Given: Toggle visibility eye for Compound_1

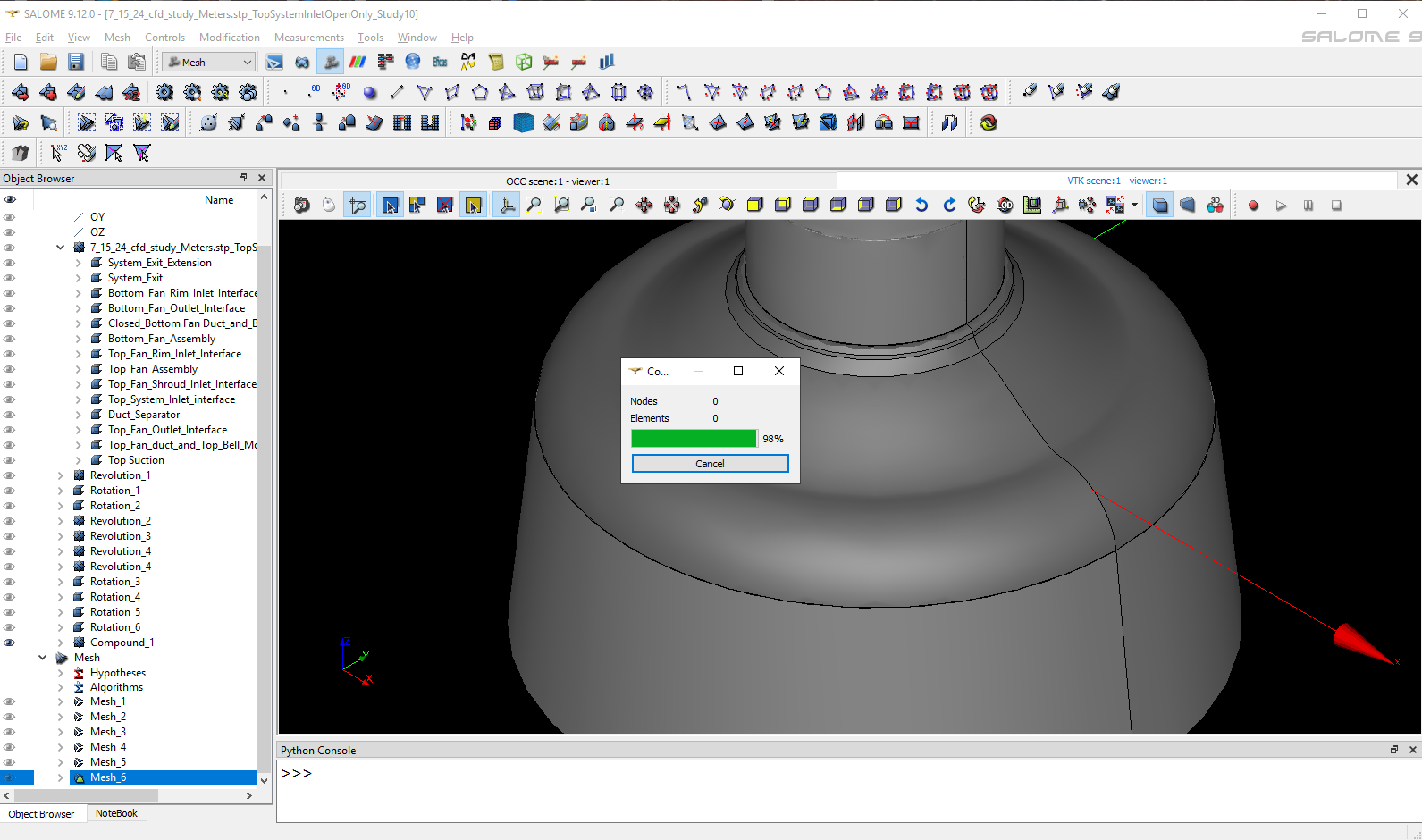Looking at the screenshot, I should click(10, 643).
